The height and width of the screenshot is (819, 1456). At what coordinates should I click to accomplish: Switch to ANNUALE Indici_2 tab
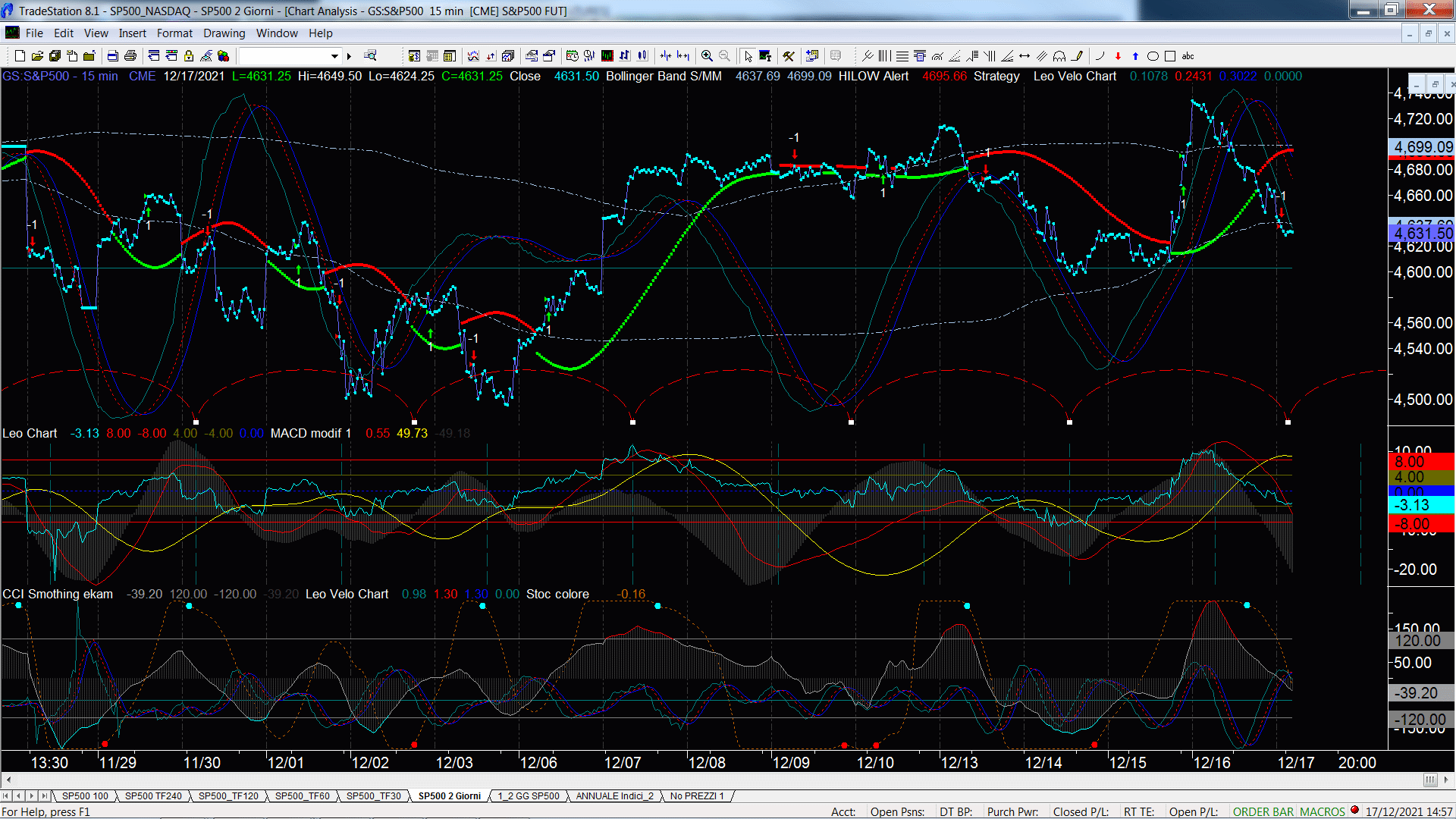[614, 796]
